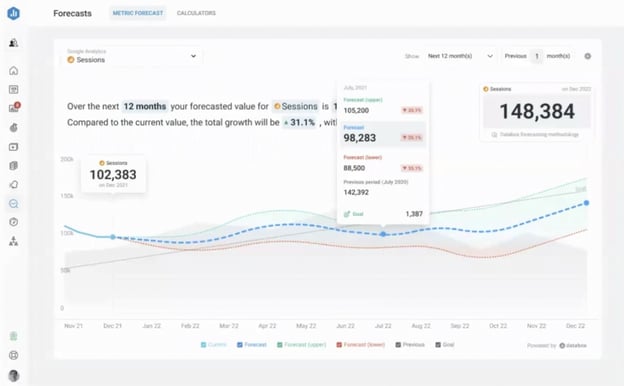Screen dimensions: 624x386
Task: Toggle the Goal legend checkbox
Action: [438, 345]
